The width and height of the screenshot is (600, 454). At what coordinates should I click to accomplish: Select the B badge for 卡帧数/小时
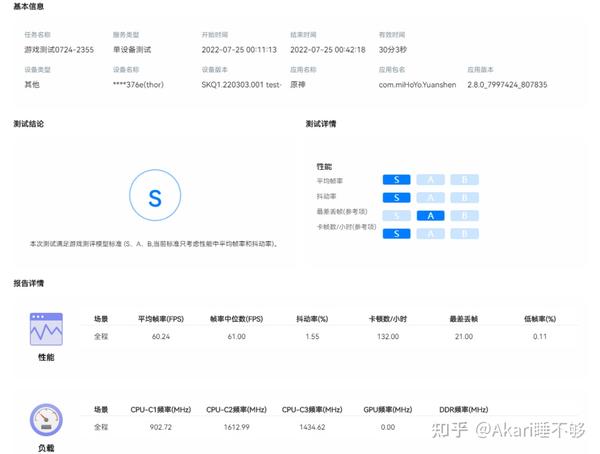(465, 234)
